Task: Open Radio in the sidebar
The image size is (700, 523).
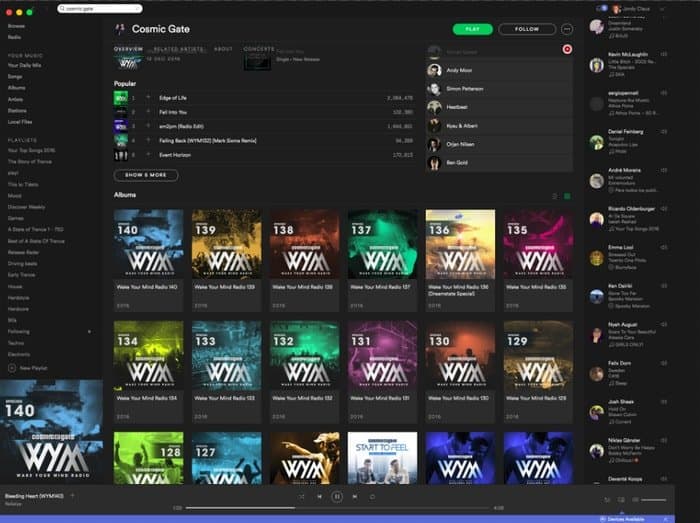Action: [14, 37]
